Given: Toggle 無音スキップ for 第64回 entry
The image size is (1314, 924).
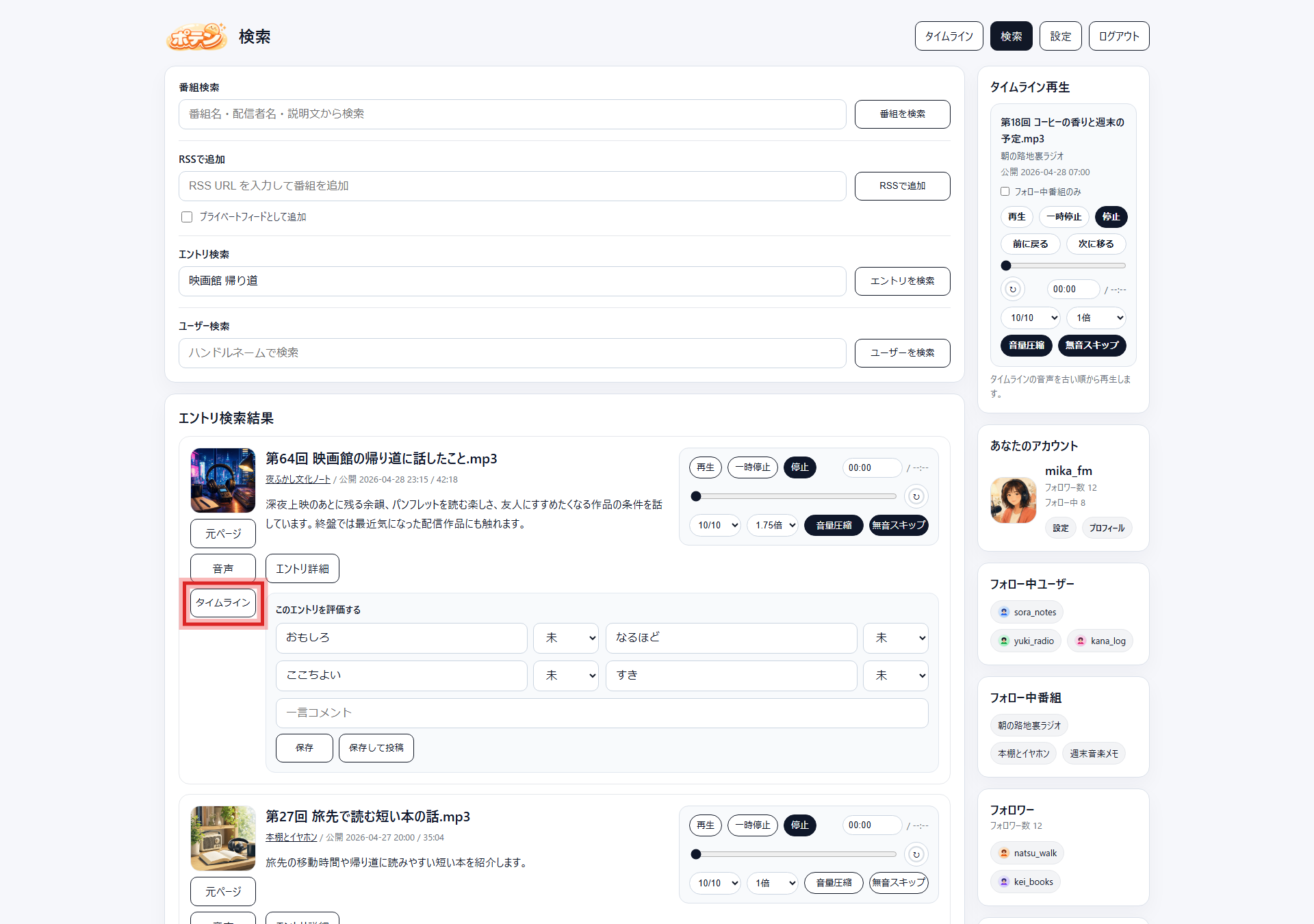Looking at the screenshot, I should tap(899, 525).
